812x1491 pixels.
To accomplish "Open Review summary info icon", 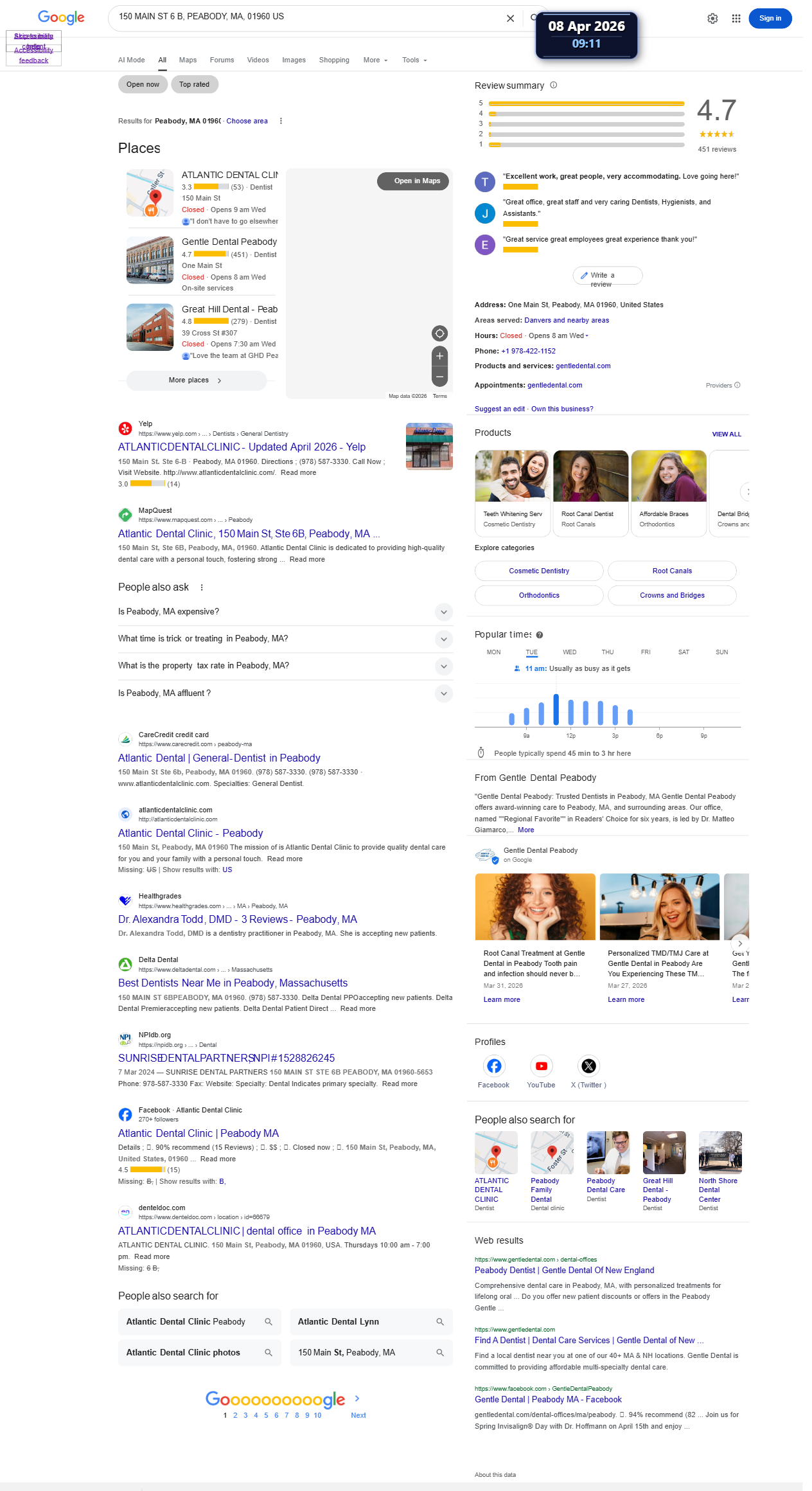I will click(x=554, y=85).
